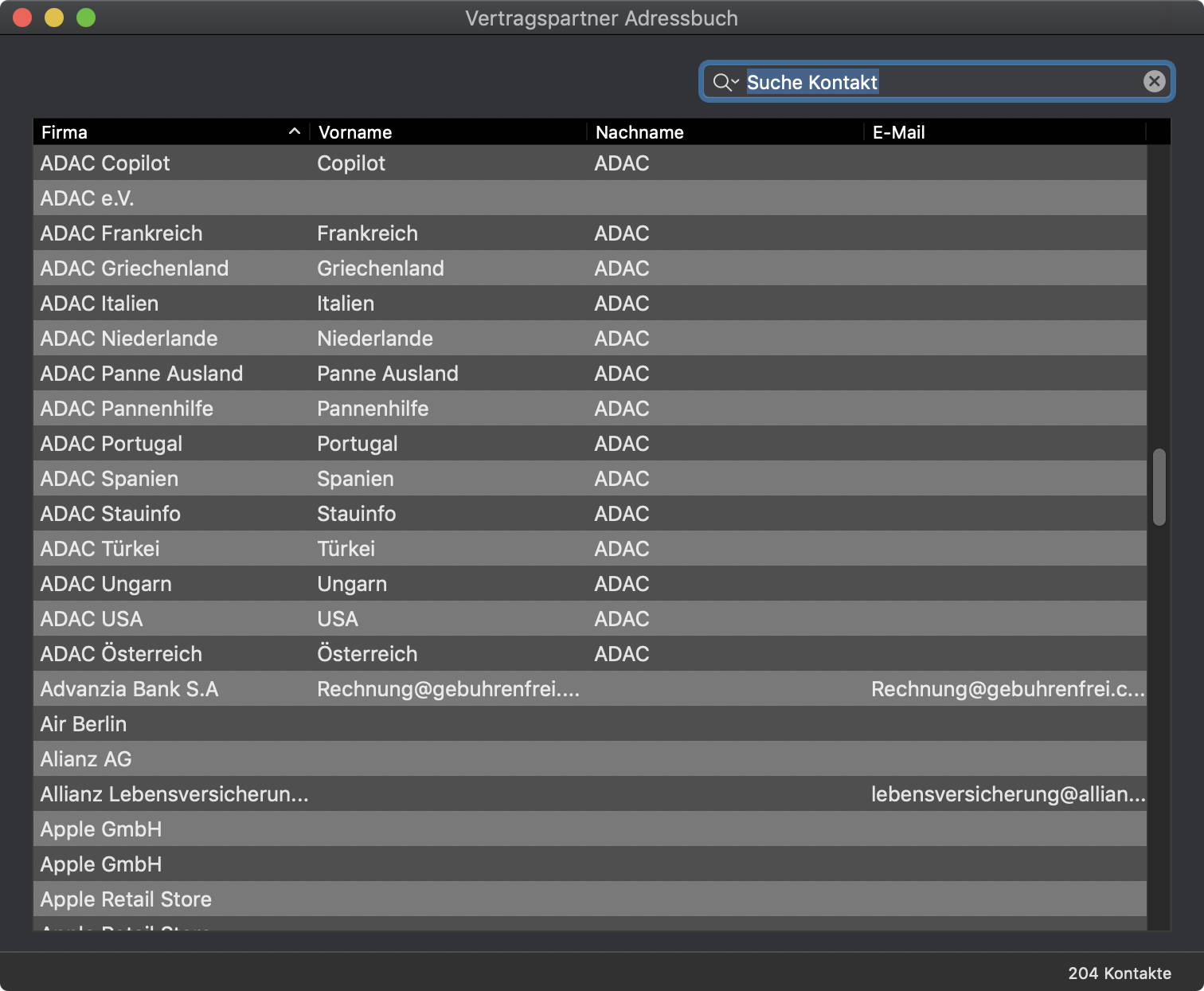Select the Alianz AG row

tap(590, 758)
